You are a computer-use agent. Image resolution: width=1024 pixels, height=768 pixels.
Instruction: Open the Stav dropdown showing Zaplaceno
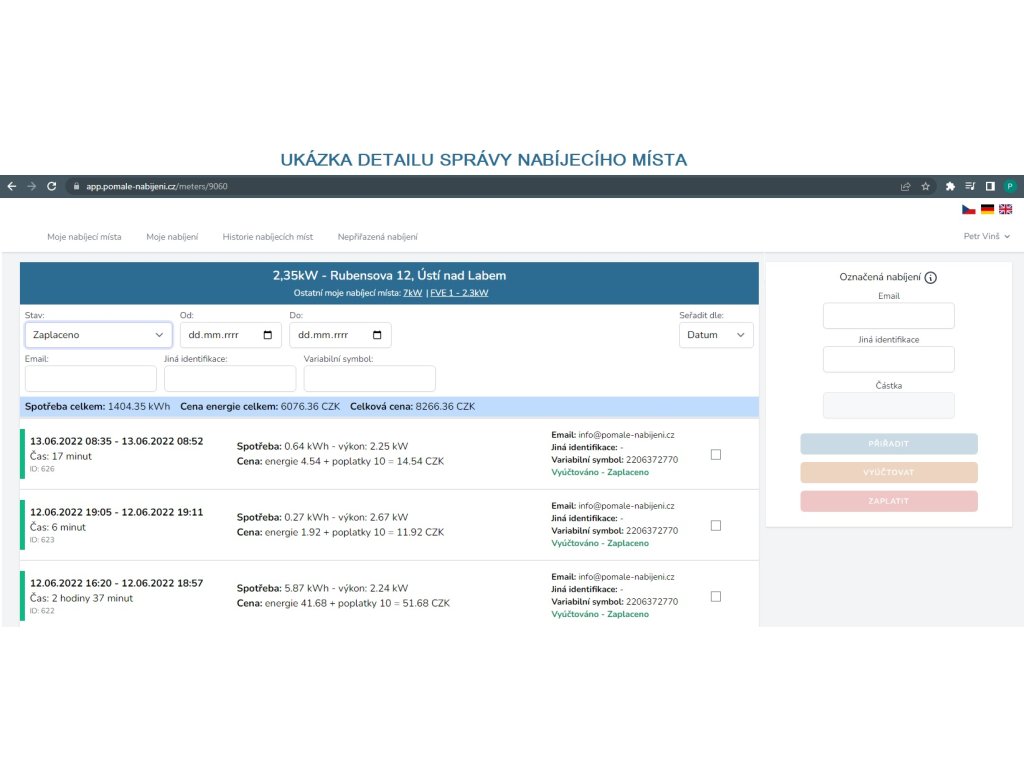point(98,335)
